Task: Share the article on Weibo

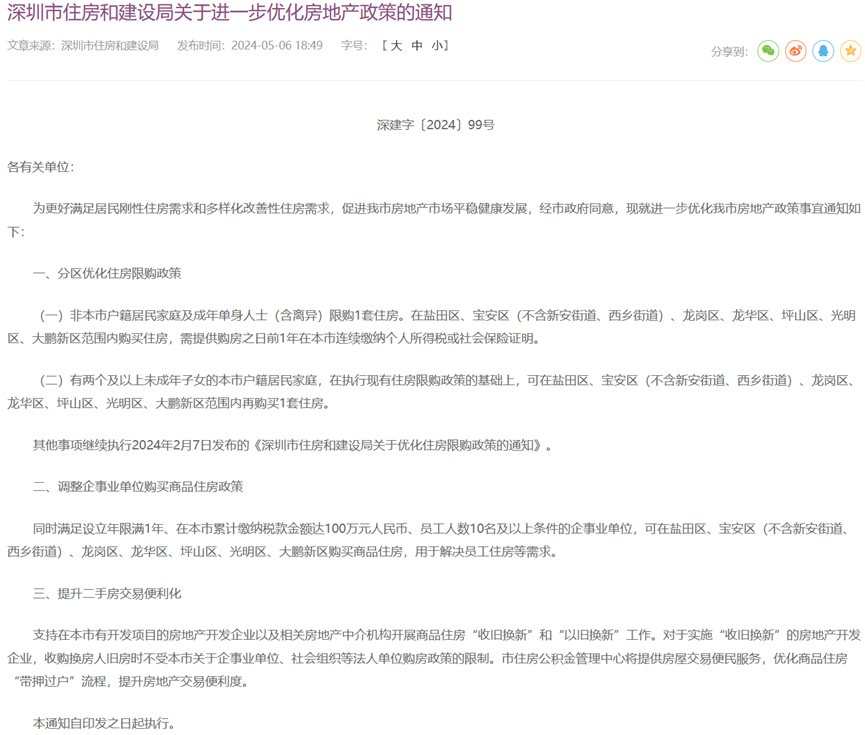Action: 795,51
